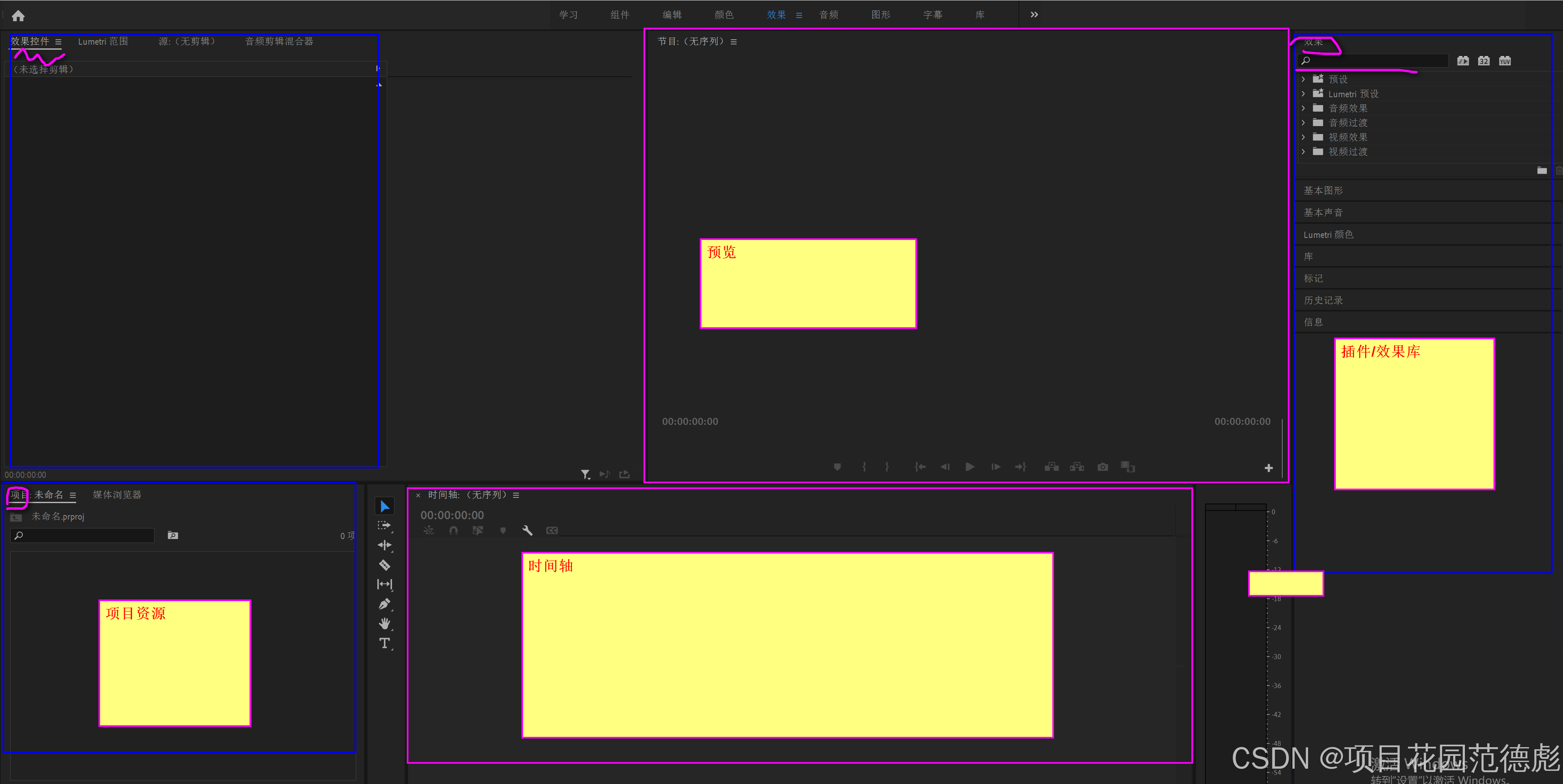
Task: Select the Pen tool
Action: point(385,604)
